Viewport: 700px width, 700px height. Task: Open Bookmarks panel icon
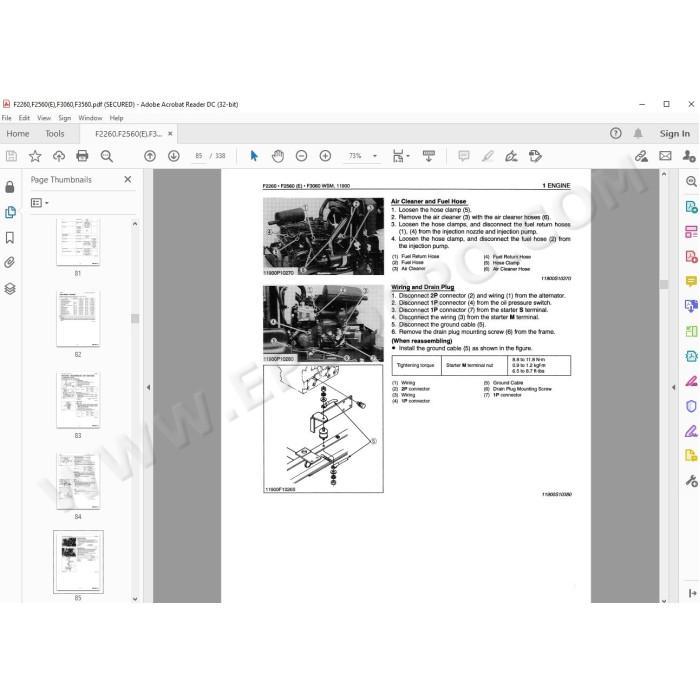tap(10, 238)
